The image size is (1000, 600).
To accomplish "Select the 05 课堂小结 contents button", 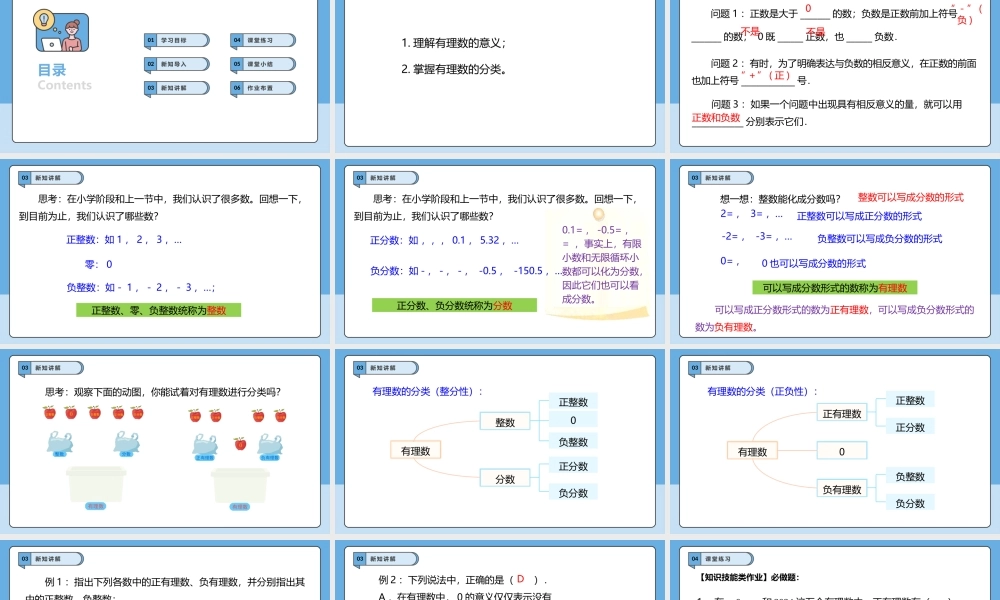I will point(263,64).
